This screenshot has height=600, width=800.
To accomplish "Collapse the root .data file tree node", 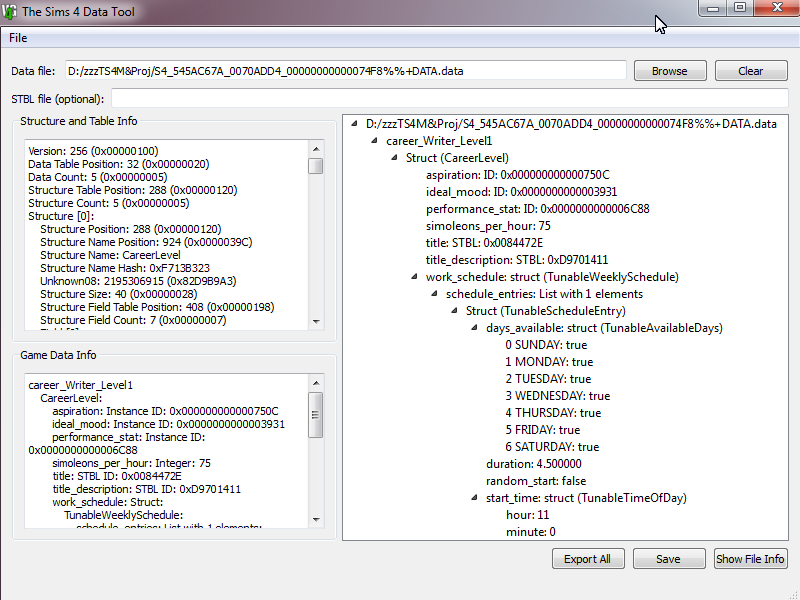I will click(355, 123).
